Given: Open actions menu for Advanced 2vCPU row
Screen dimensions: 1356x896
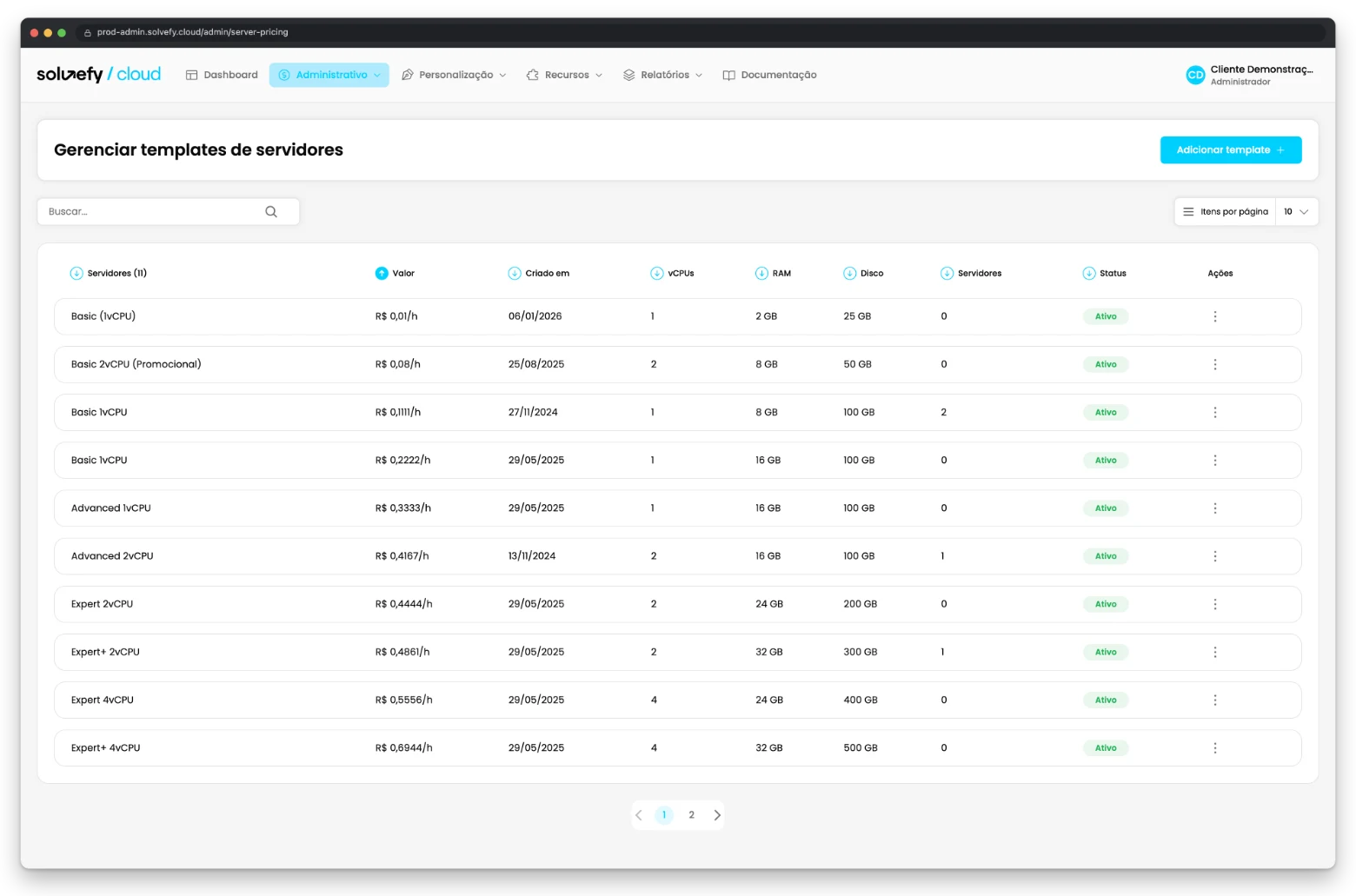Looking at the screenshot, I should (x=1215, y=556).
